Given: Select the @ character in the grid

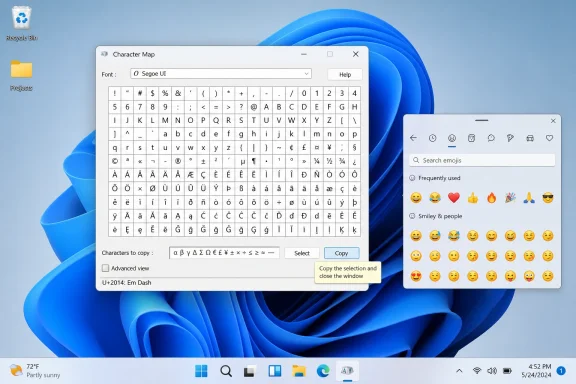Looking at the screenshot, I should [254, 107].
